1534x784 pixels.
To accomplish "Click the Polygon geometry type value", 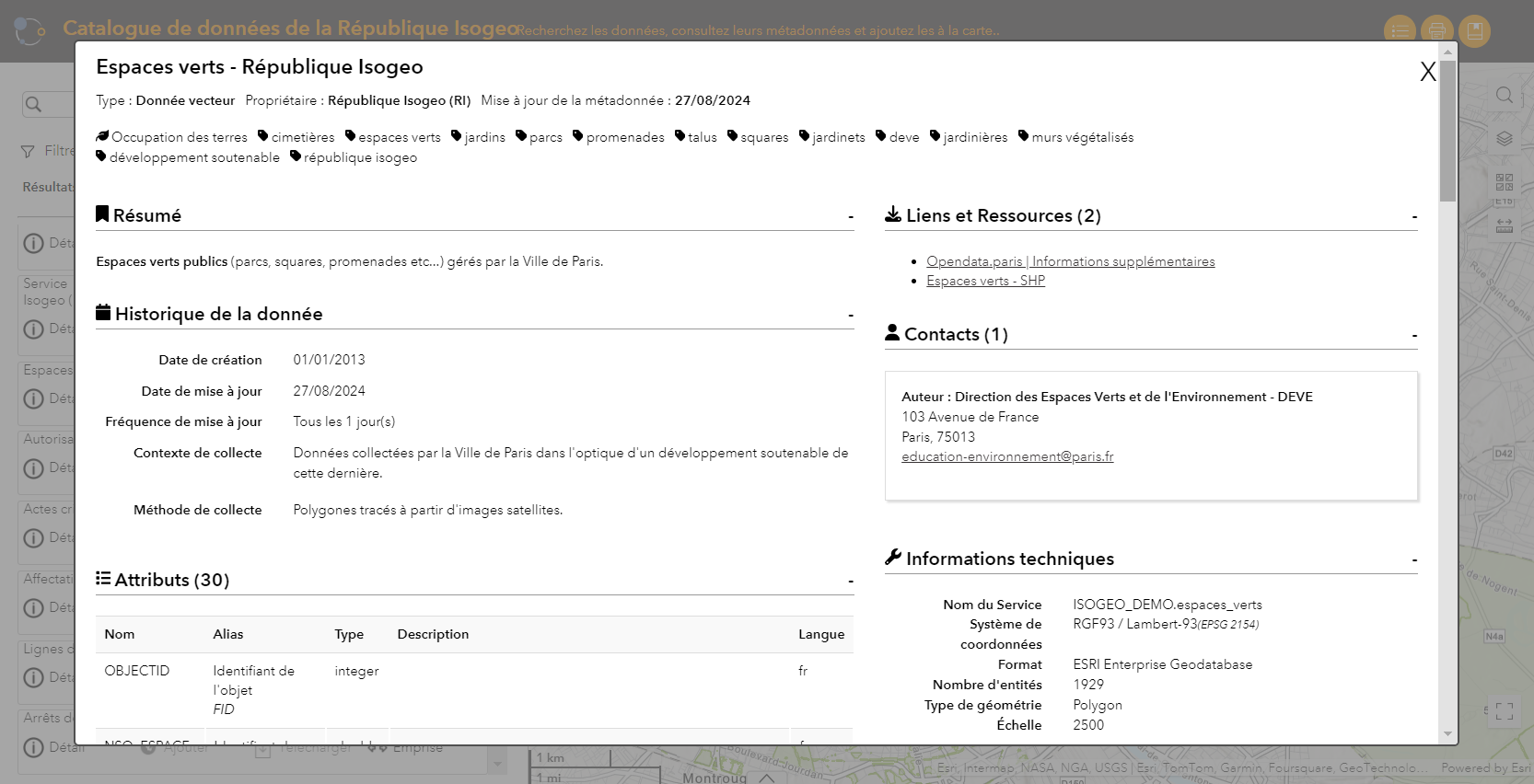I will (x=1098, y=705).
